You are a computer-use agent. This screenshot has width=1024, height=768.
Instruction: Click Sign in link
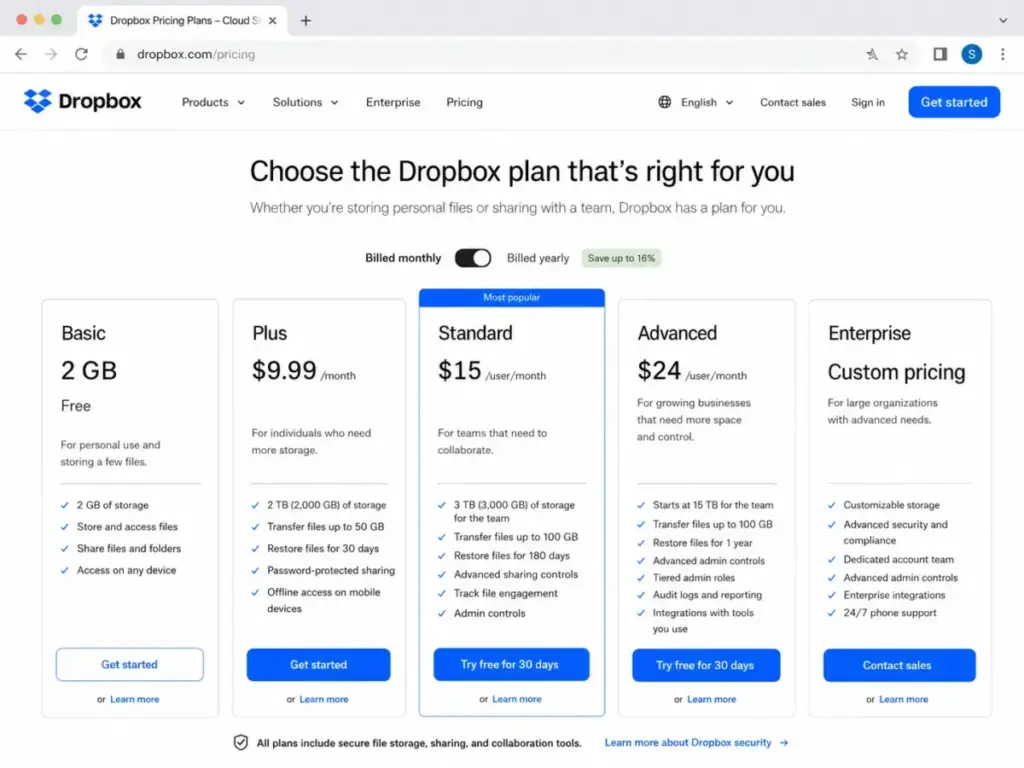(x=868, y=102)
